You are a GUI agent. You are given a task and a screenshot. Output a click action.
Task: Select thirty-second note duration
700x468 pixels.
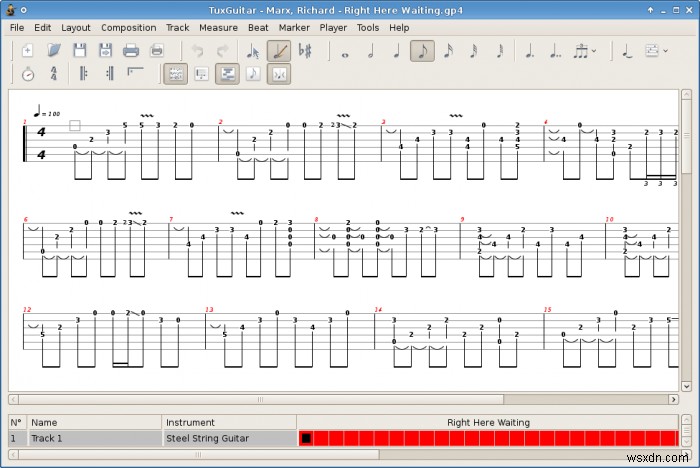pos(474,51)
